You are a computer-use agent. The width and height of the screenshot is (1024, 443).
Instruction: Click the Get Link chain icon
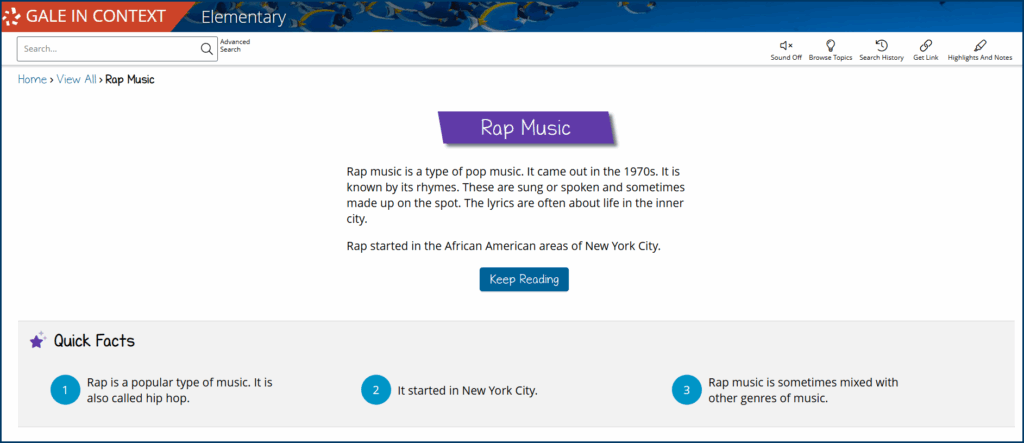coord(925,45)
